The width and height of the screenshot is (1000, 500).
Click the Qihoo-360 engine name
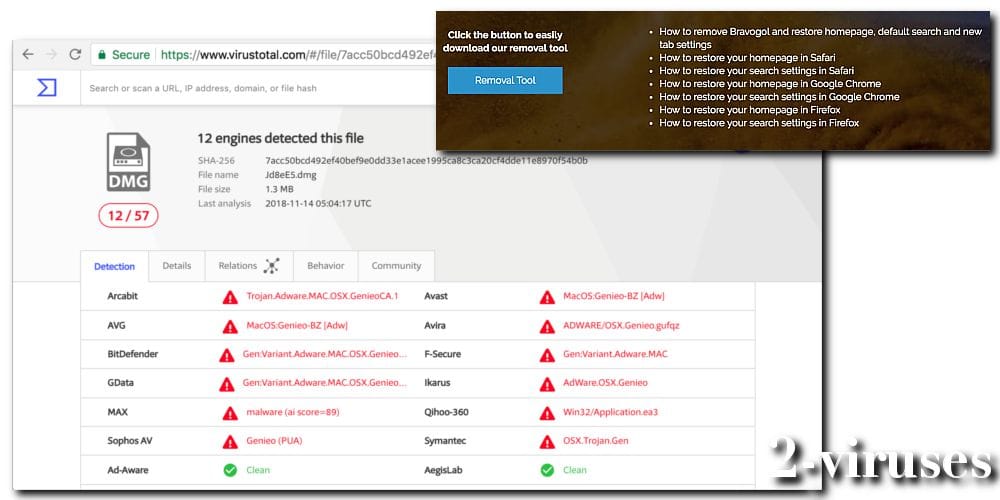coord(446,412)
